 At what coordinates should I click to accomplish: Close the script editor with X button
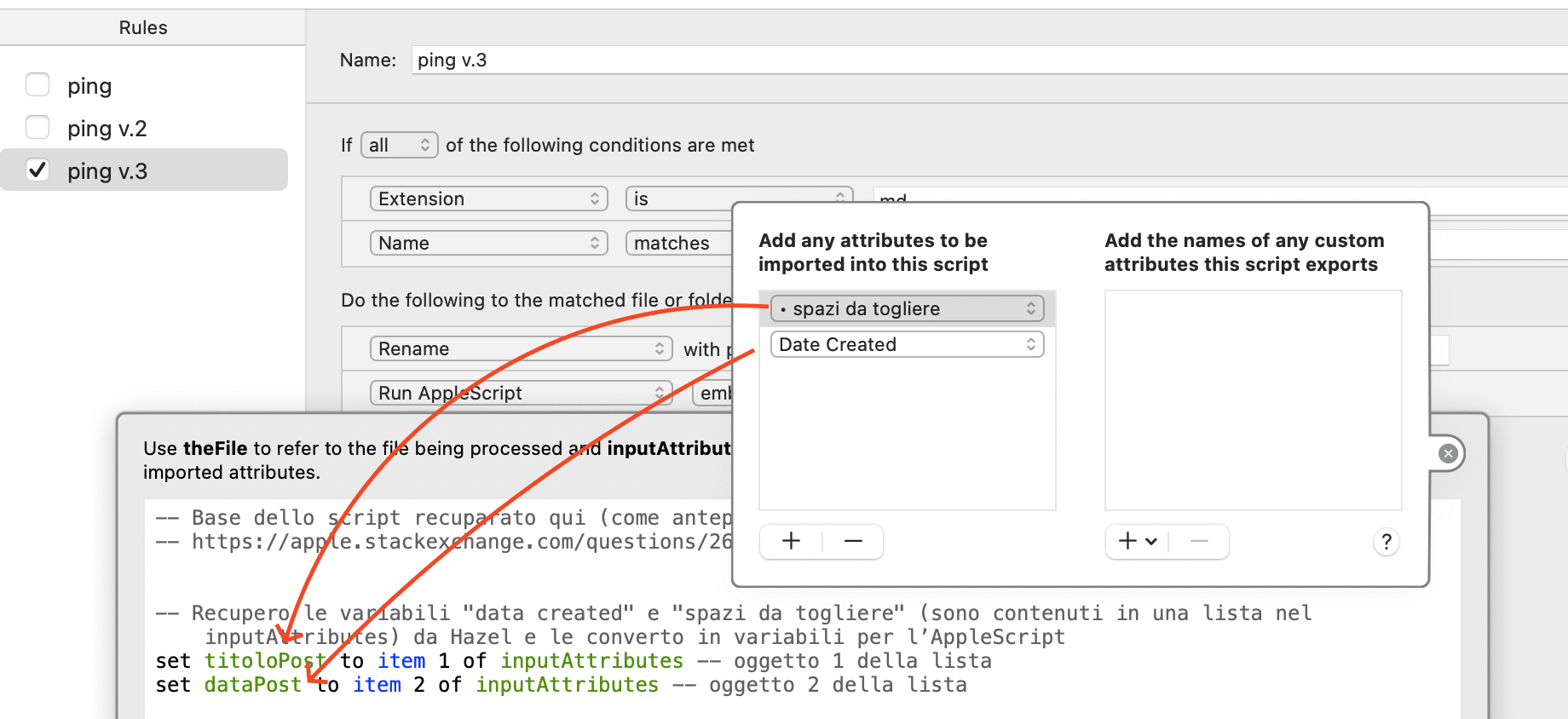pyautogui.click(x=1447, y=453)
